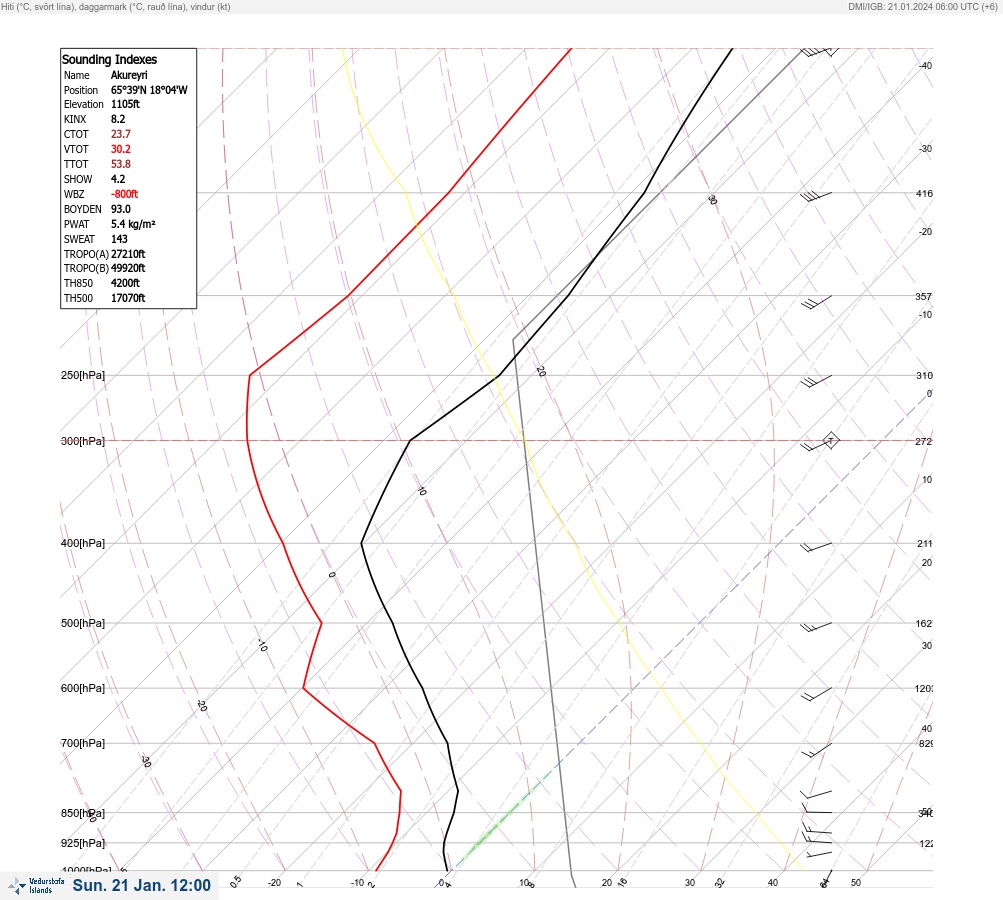Image resolution: width=1003 pixels, height=900 pixels.
Task: Click the 300[hPa] pressure label
Action: (x=83, y=441)
